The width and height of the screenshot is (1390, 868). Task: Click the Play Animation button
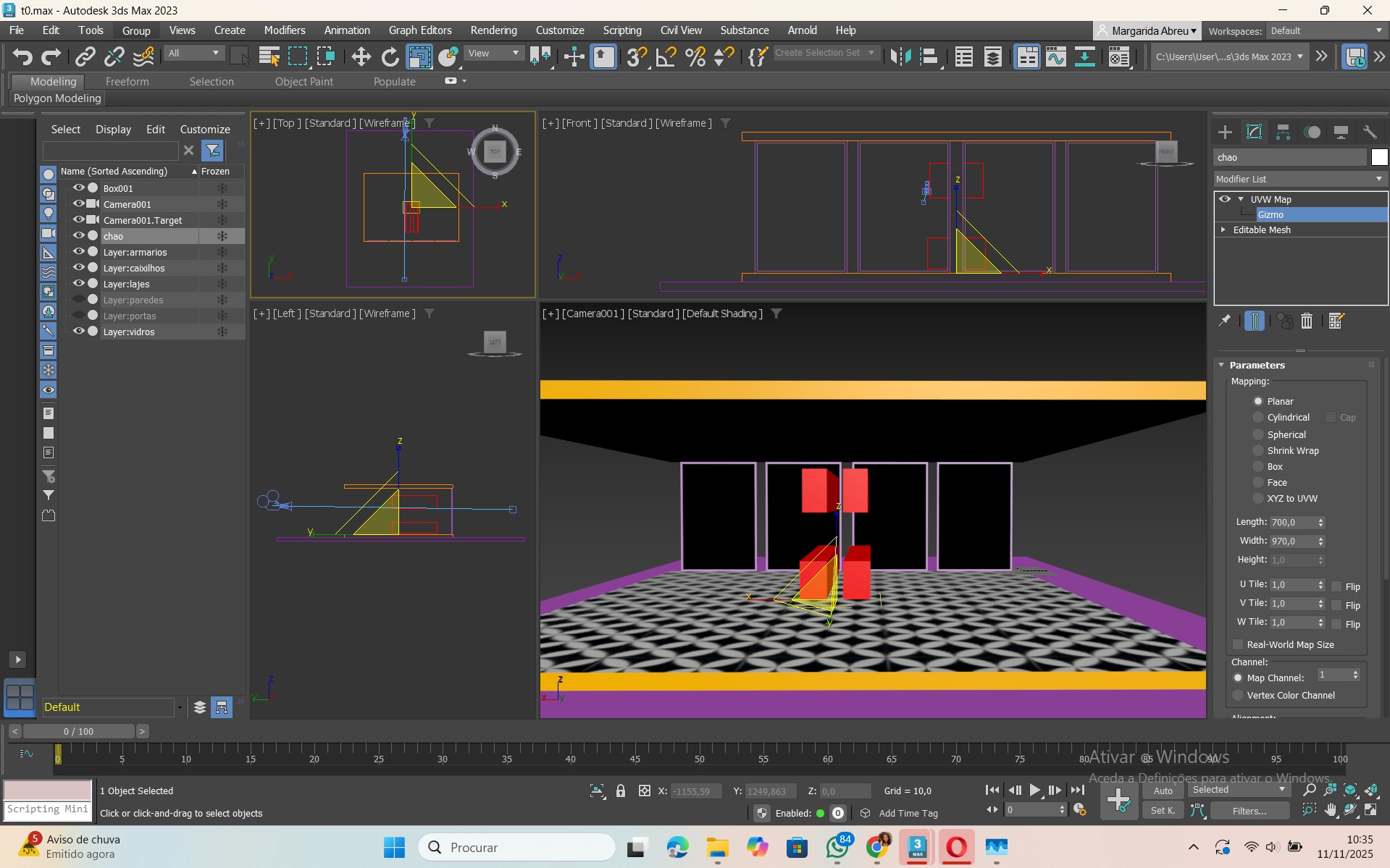tap(1035, 790)
